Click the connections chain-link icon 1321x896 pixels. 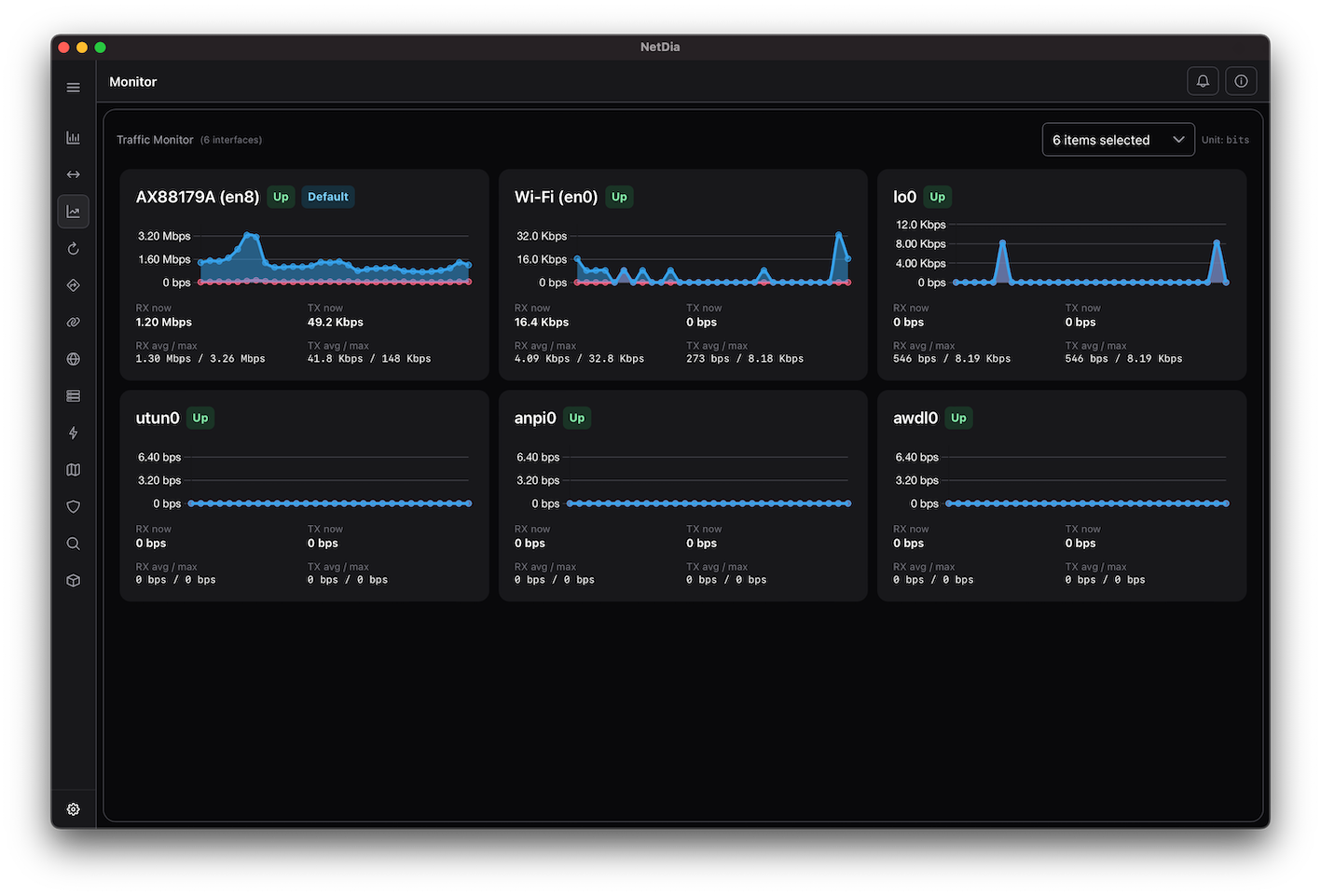[73, 322]
